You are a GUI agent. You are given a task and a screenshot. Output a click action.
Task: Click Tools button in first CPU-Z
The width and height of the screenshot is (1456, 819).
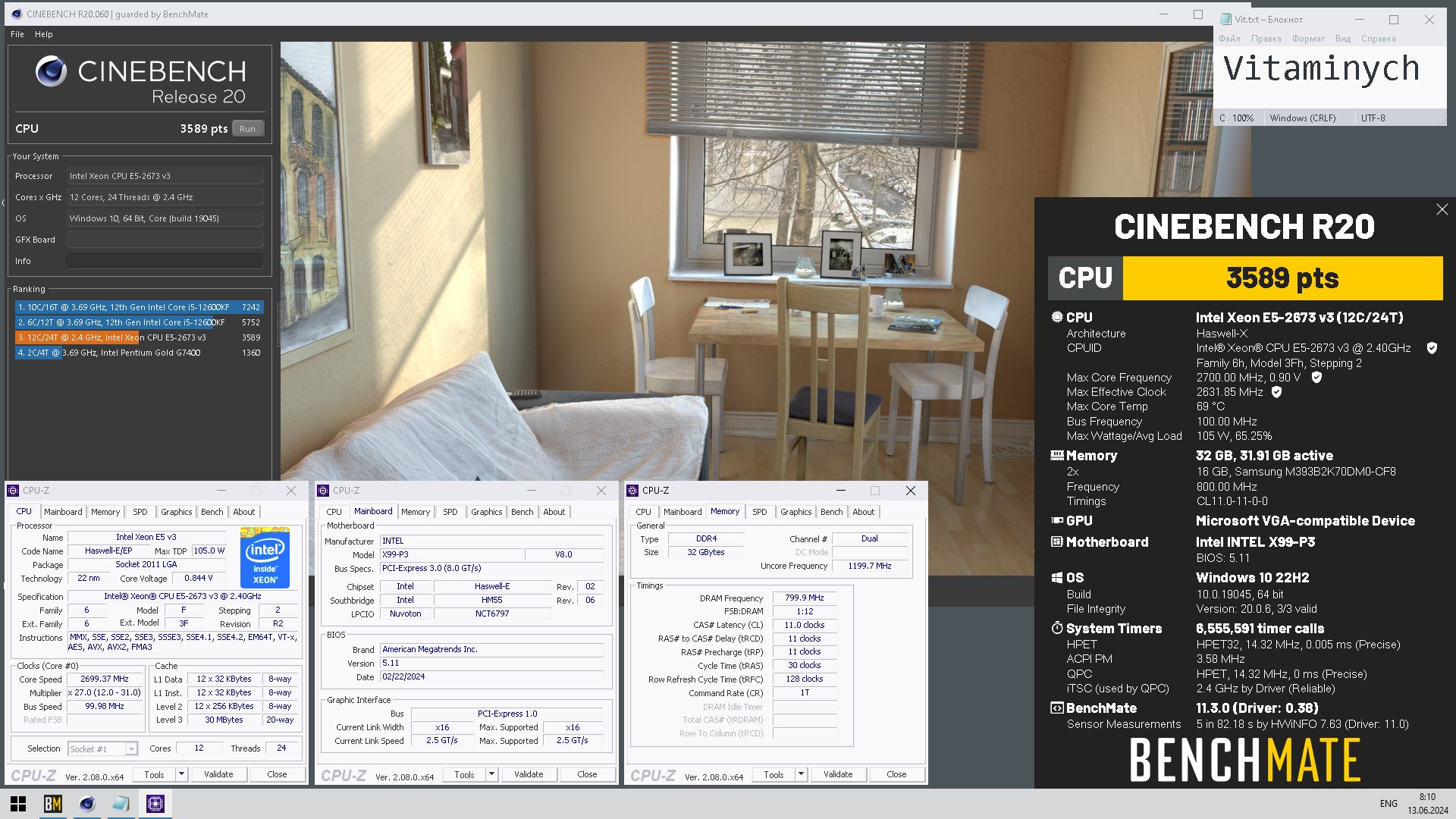click(x=155, y=774)
